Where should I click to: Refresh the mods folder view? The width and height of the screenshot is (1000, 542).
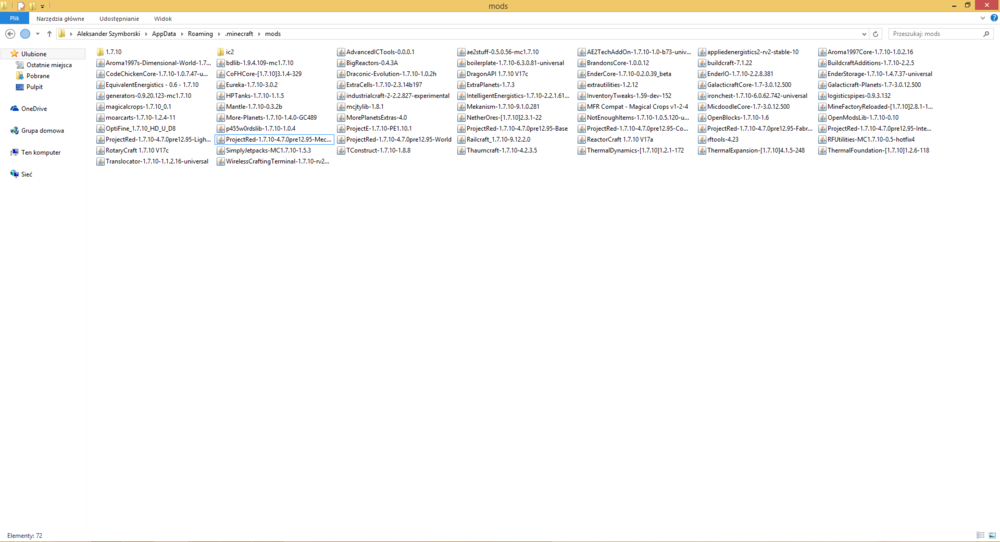coord(876,34)
